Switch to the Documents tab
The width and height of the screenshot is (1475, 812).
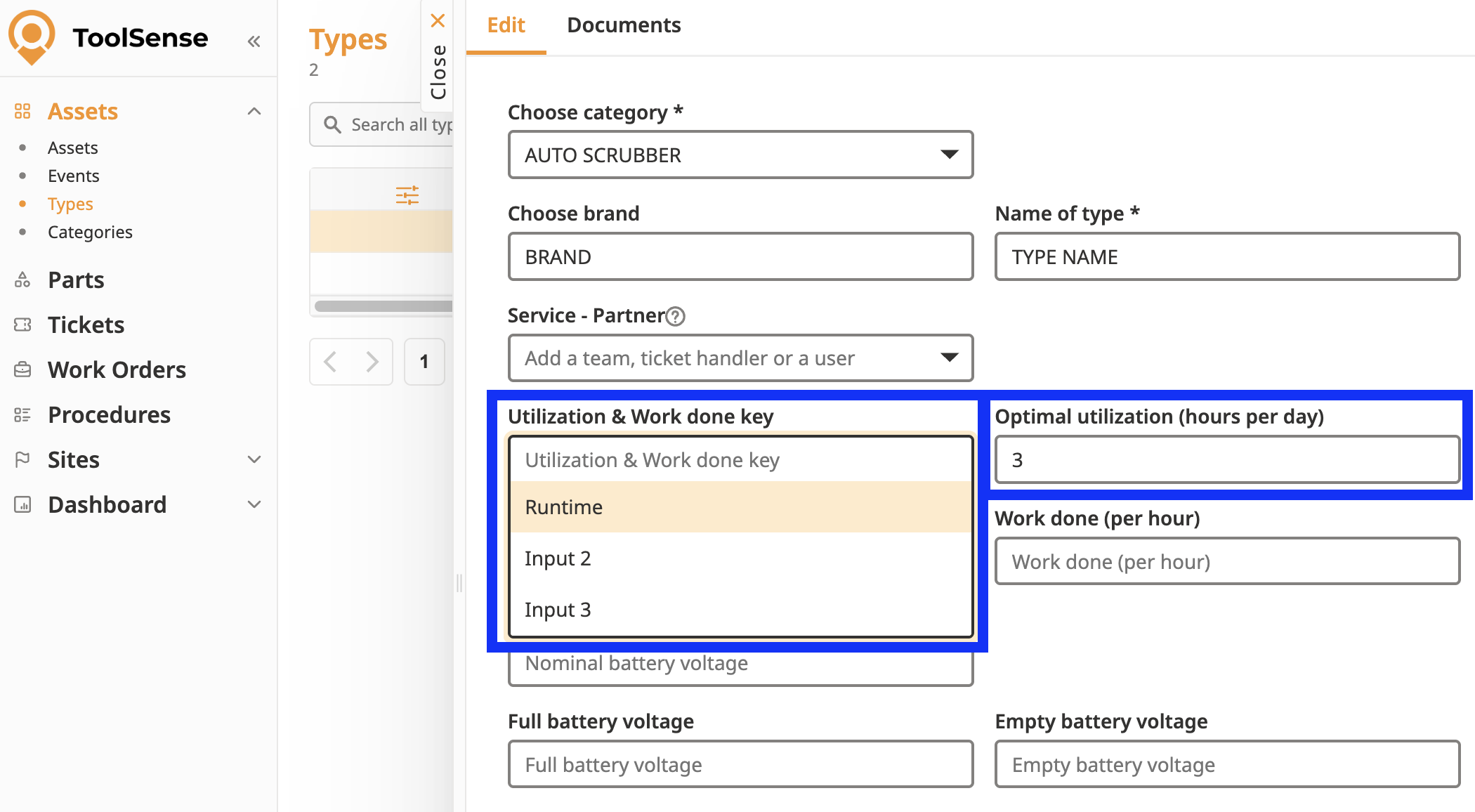click(x=624, y=25)
